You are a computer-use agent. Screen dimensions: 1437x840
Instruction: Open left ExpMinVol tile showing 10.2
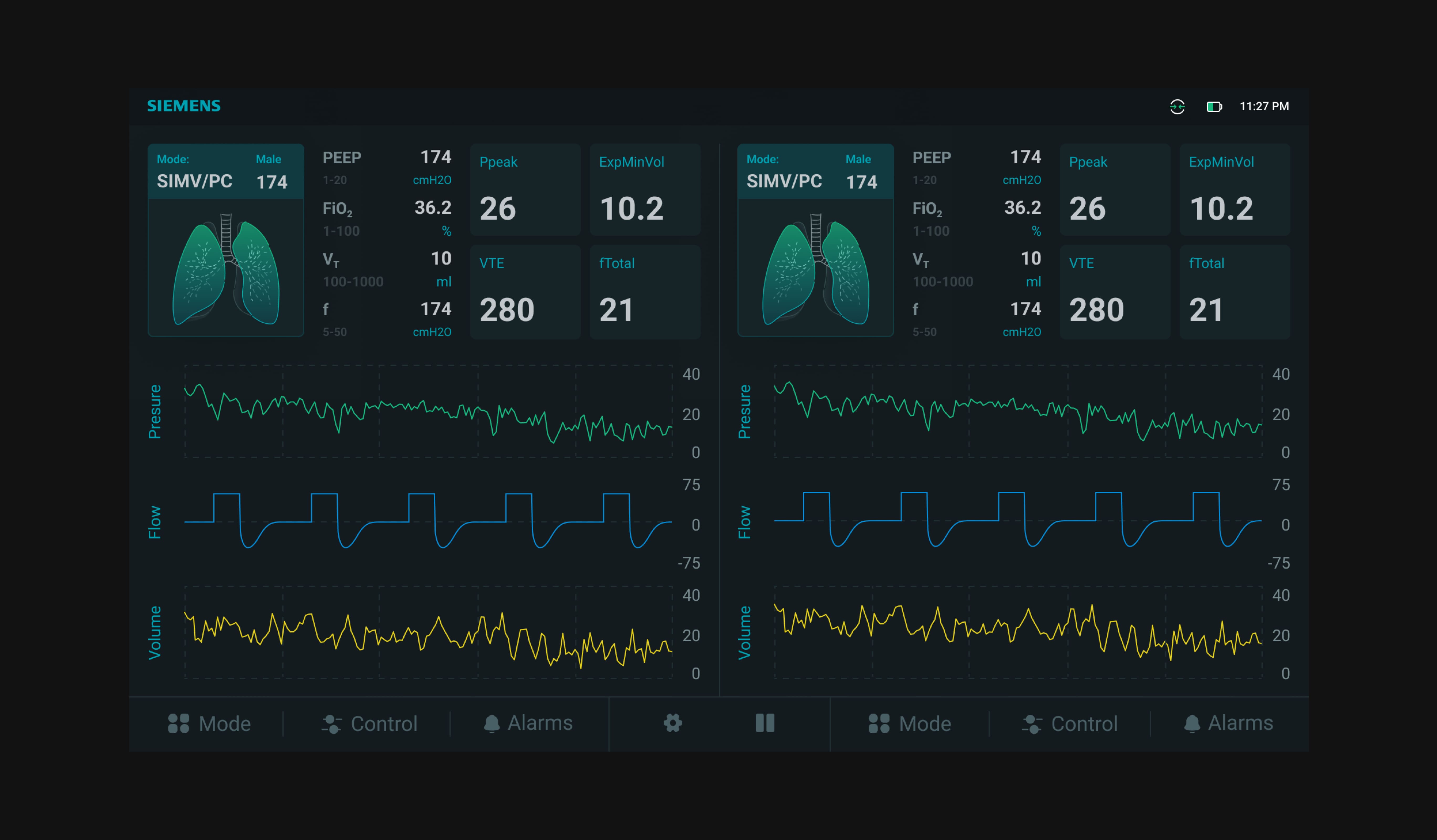click(x=645, y=190)
